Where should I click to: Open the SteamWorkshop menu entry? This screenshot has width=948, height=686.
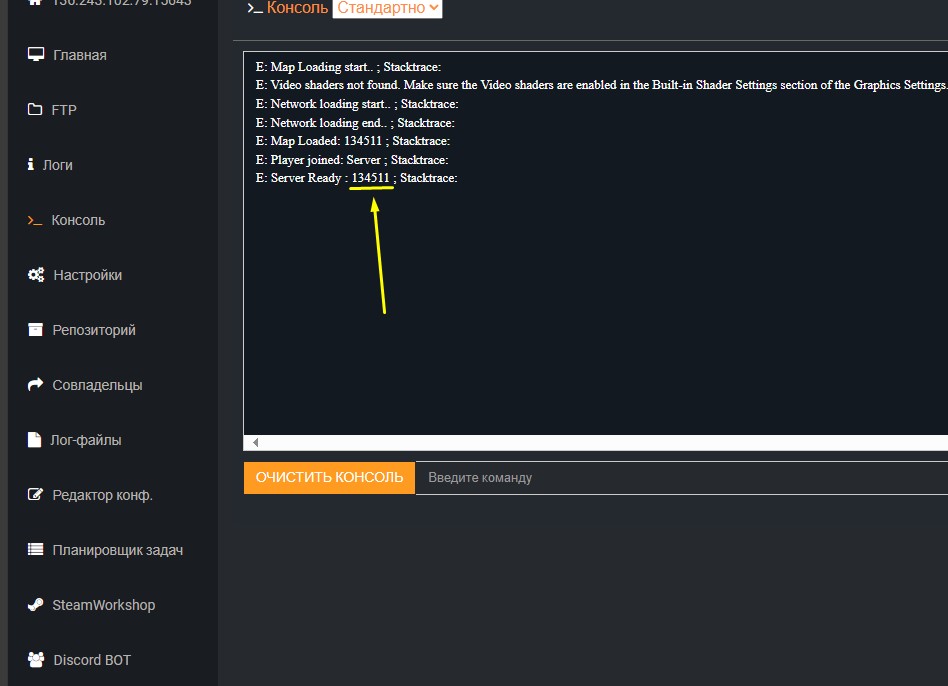coord(103,605)
